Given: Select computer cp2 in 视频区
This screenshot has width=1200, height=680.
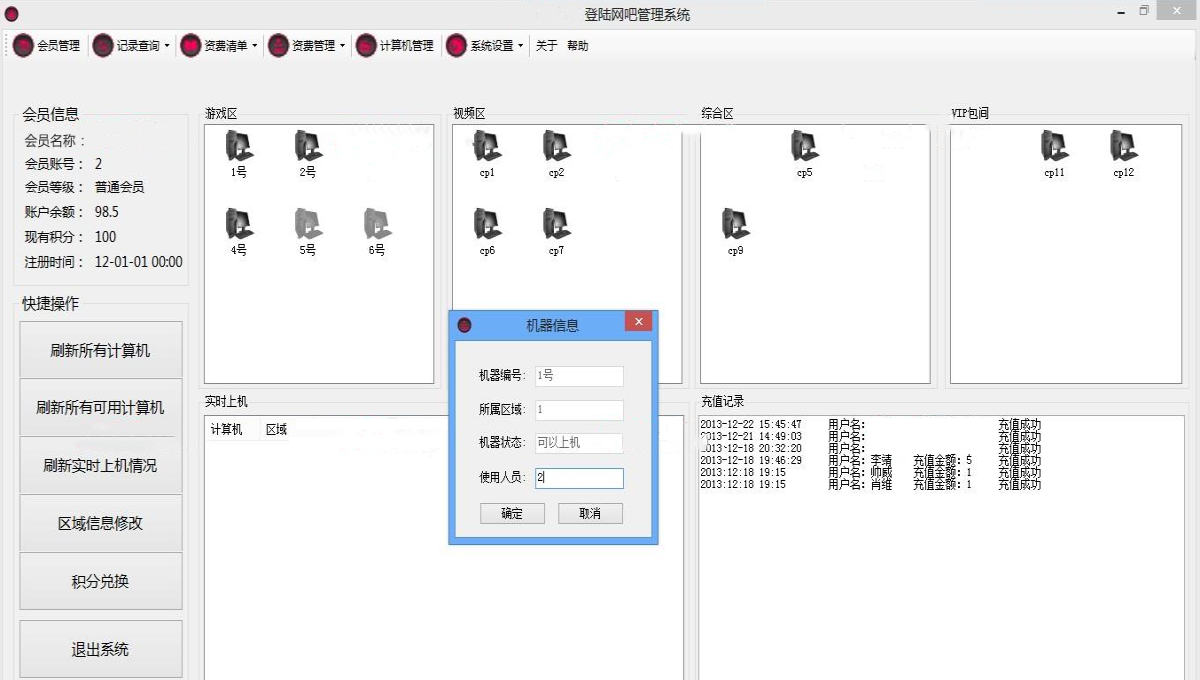Looking at the screenshot, I should (557, 154).
